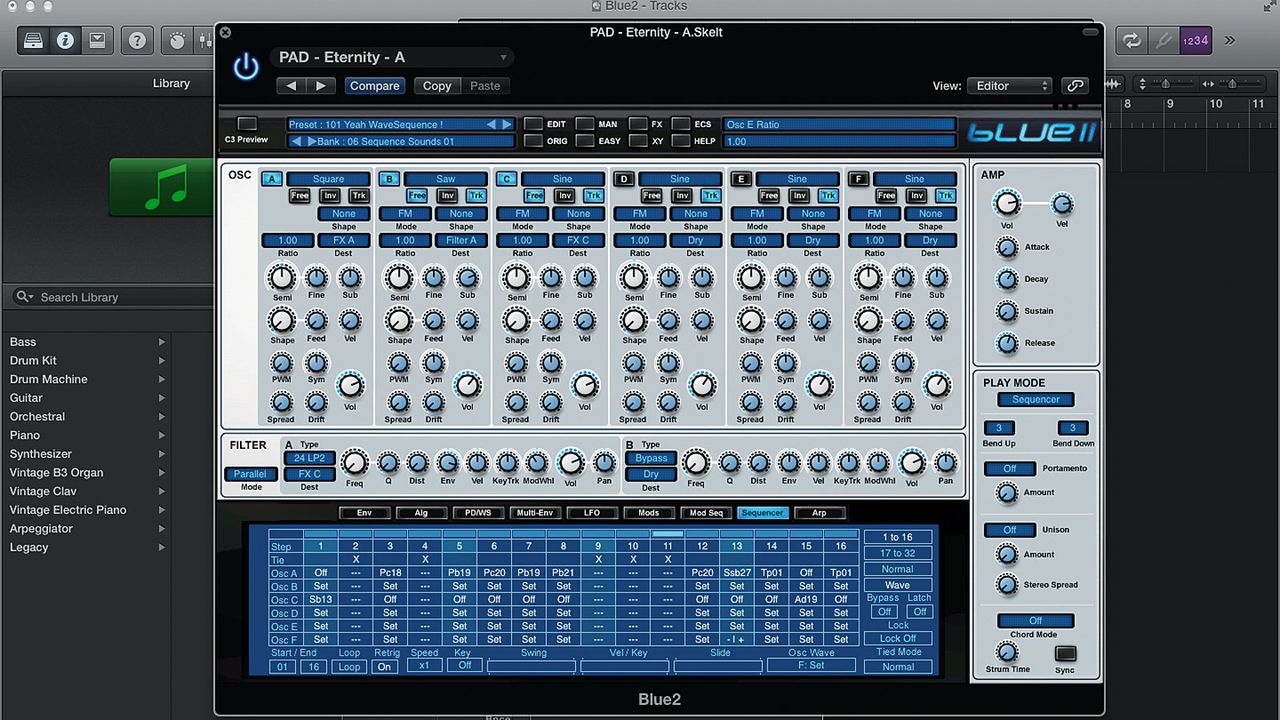Open Library icon in Logic toolbar
Viewport: 1280px width, 720px height.
coord(34,40)
